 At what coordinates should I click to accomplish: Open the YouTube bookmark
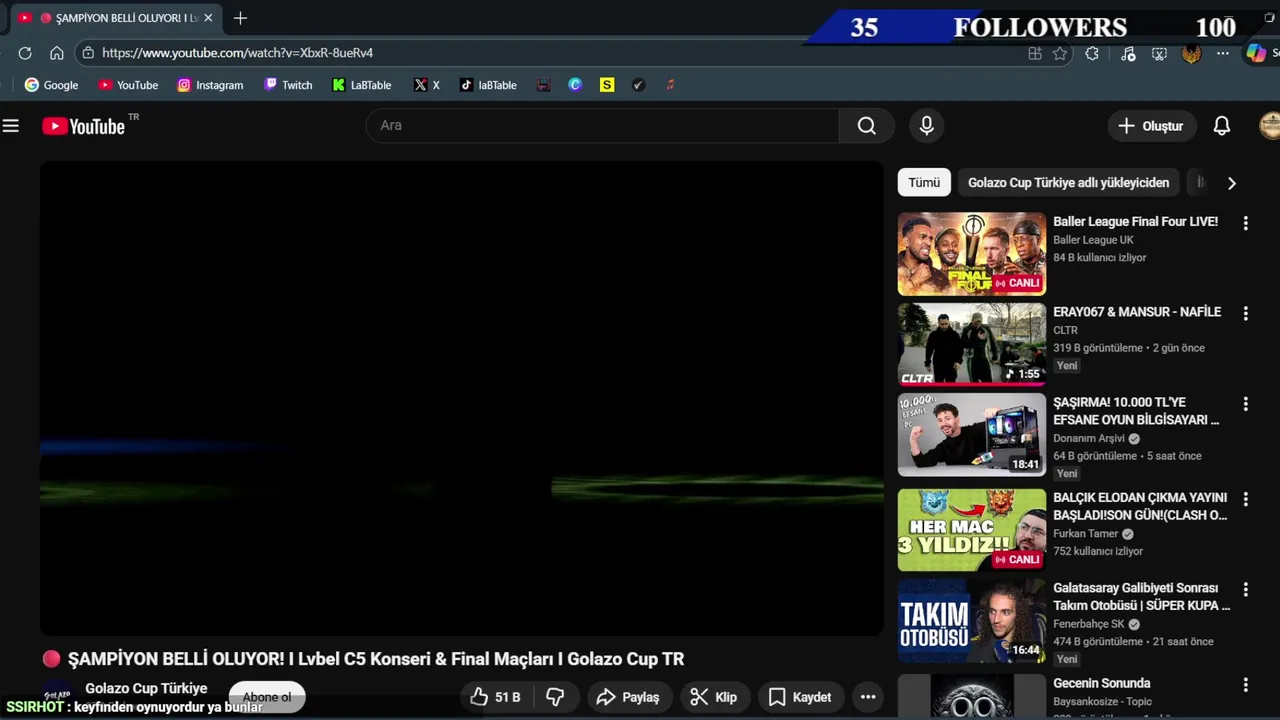pyautogui.click(x=128, y=85)
